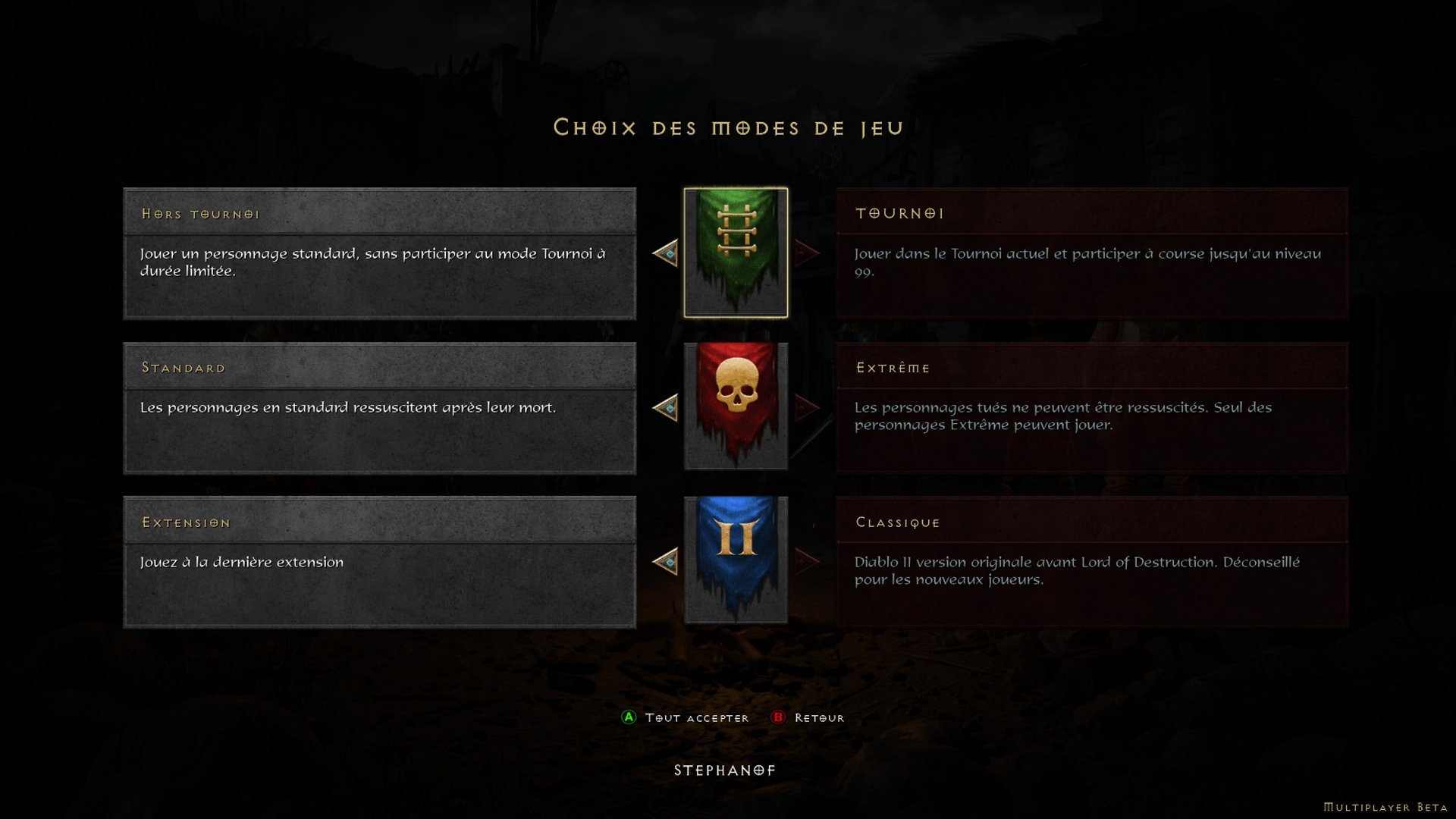This screenshot has width=1456, height=819.
Task: Select right arrow beside ladder banner
Action: 807,253
